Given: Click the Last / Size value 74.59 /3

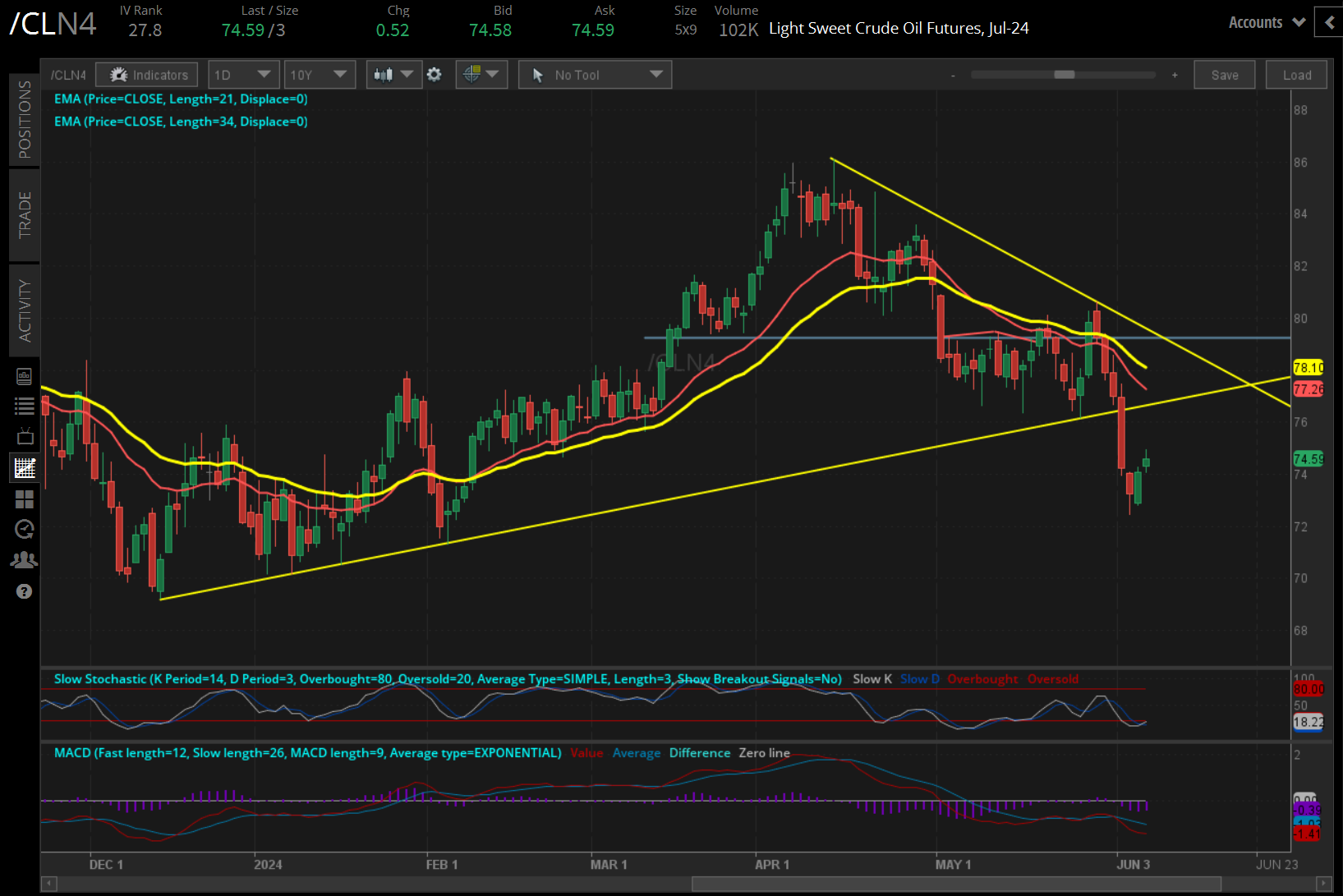Looking at the screenshot, I should click(253, 30).
